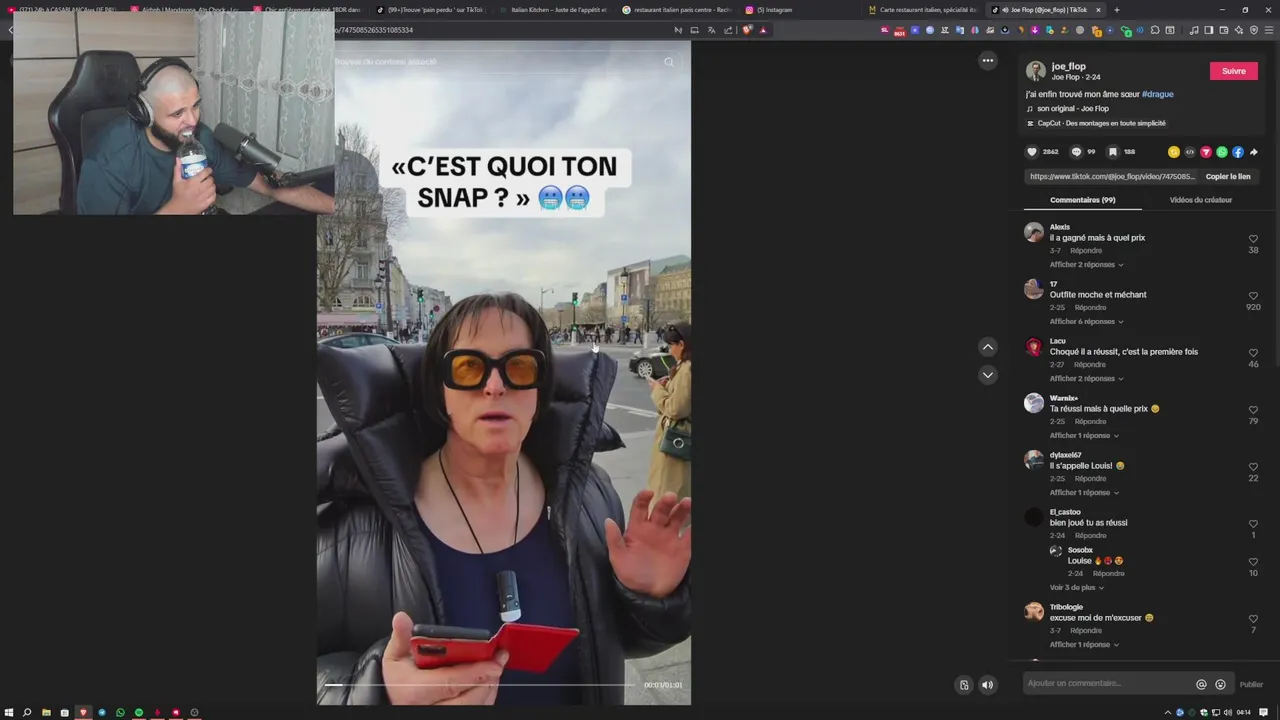Open Windows taskbar search
This screenshot has height=720, width=1280.
[27, 712]
